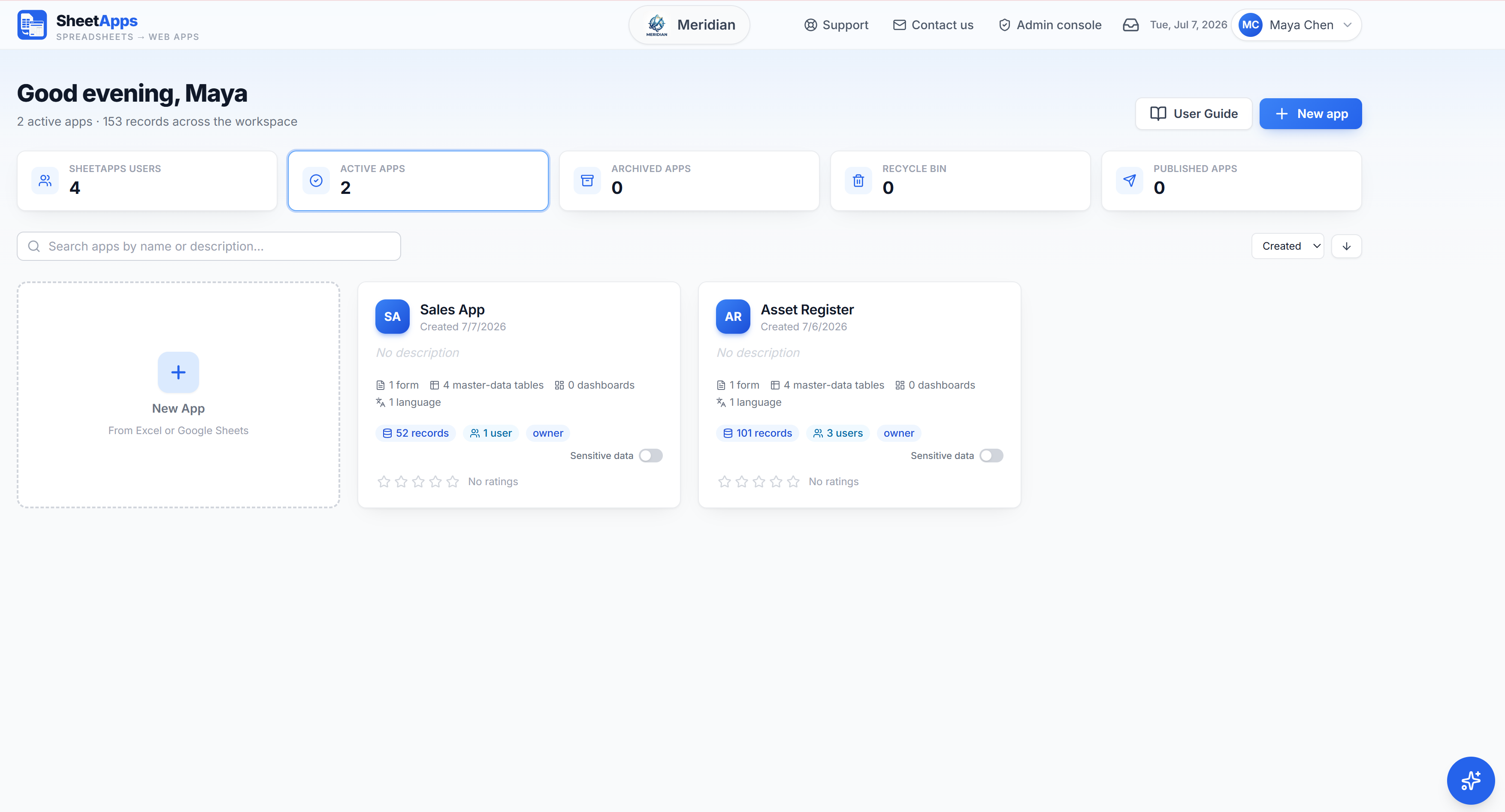Open the Created sort dropdown

point(1287,246)
